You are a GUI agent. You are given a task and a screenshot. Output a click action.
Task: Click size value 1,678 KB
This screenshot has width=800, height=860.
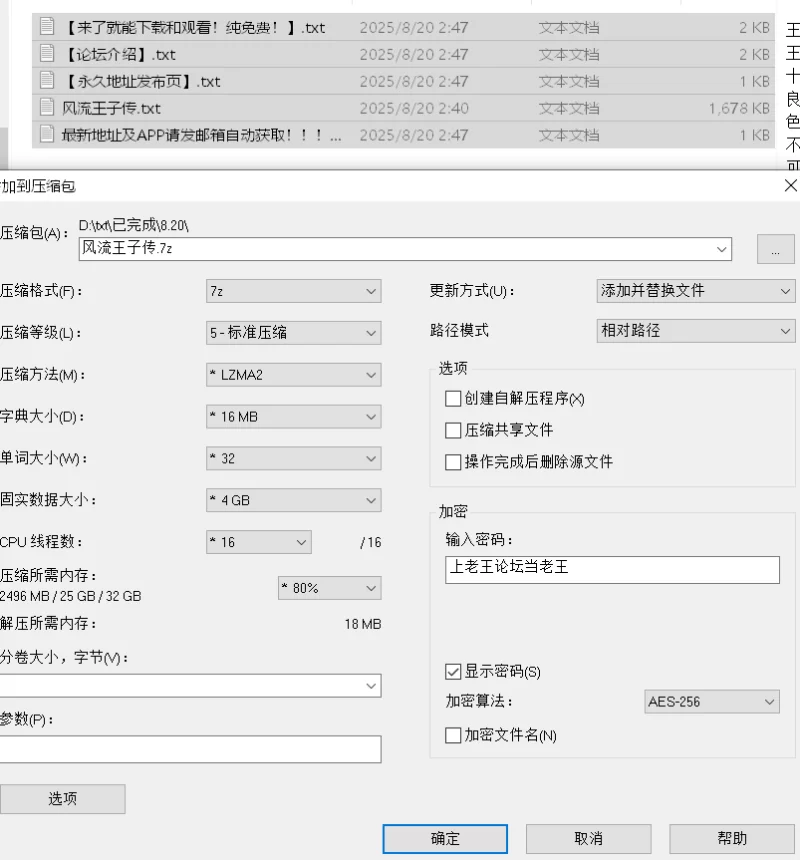point(739,109)
